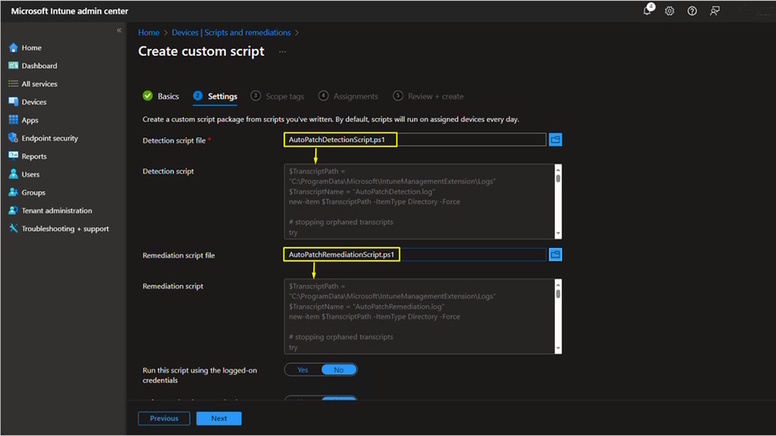This screenshot has width=776, height=436.
Task: Click inside the Detection script text area
Action: tap(419, 201)
